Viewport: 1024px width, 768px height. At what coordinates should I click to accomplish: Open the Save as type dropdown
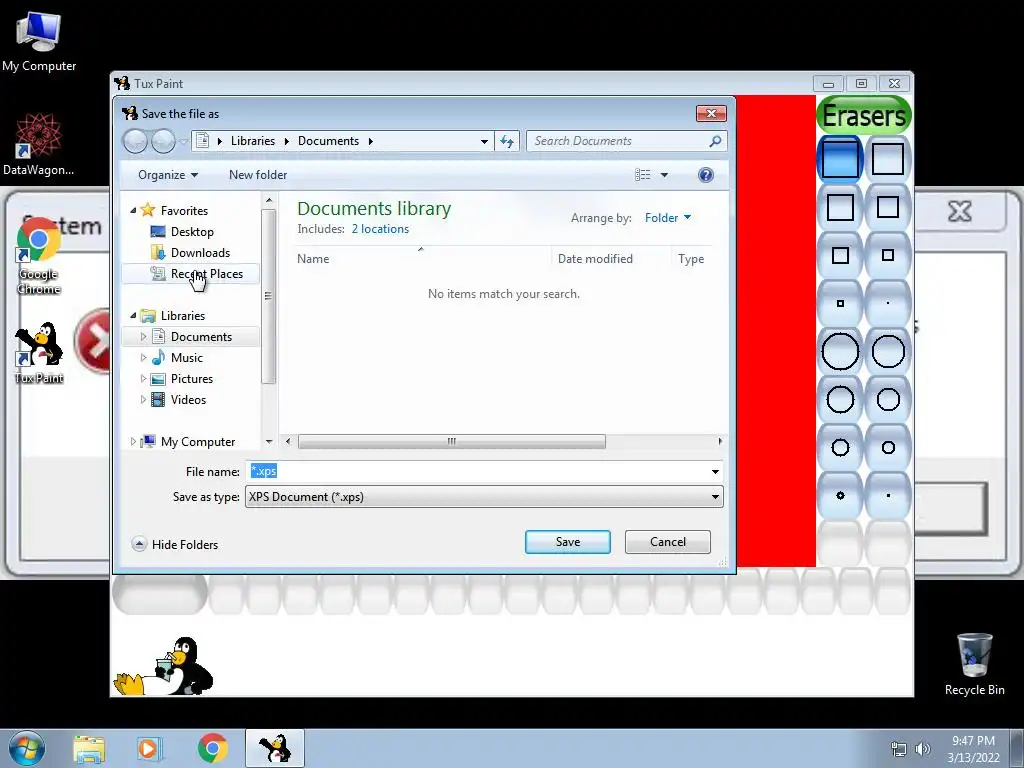click(x=715, y=497)
